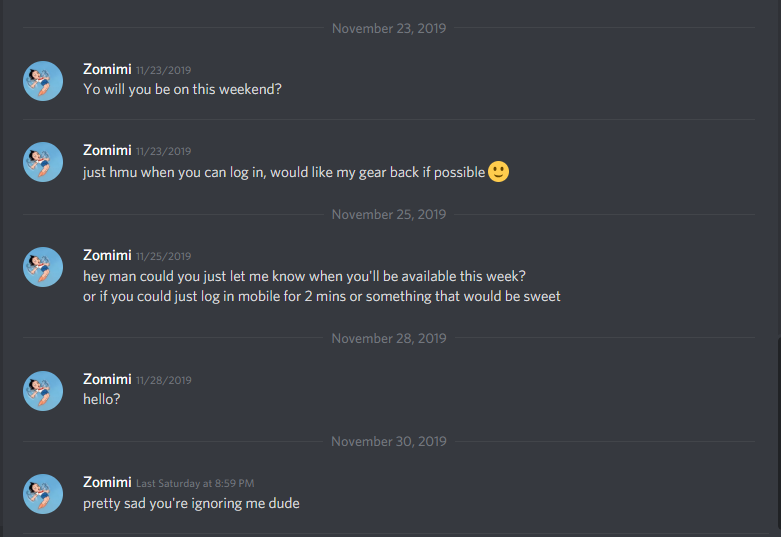This screenshot has height=537, width=781.
Task: Select Zomimi username on the 11/25/2019 message
Action: (107, 256)
